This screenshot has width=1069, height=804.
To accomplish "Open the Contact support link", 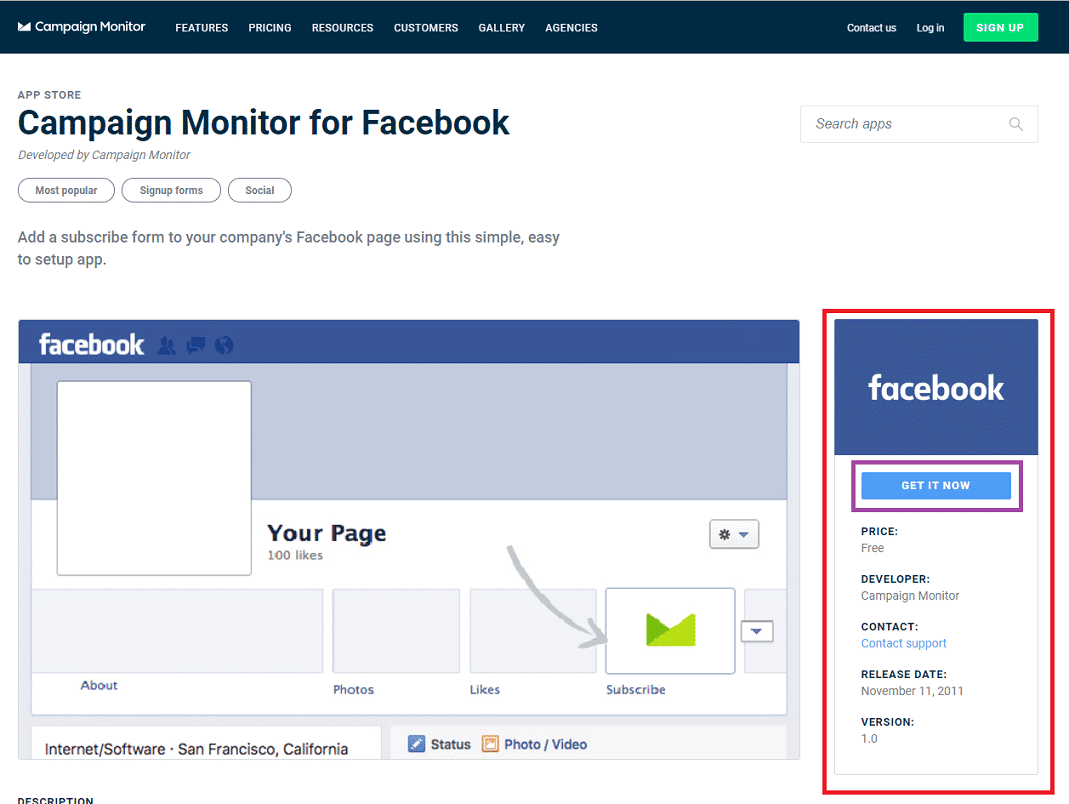I will click(x=903, y=643).
